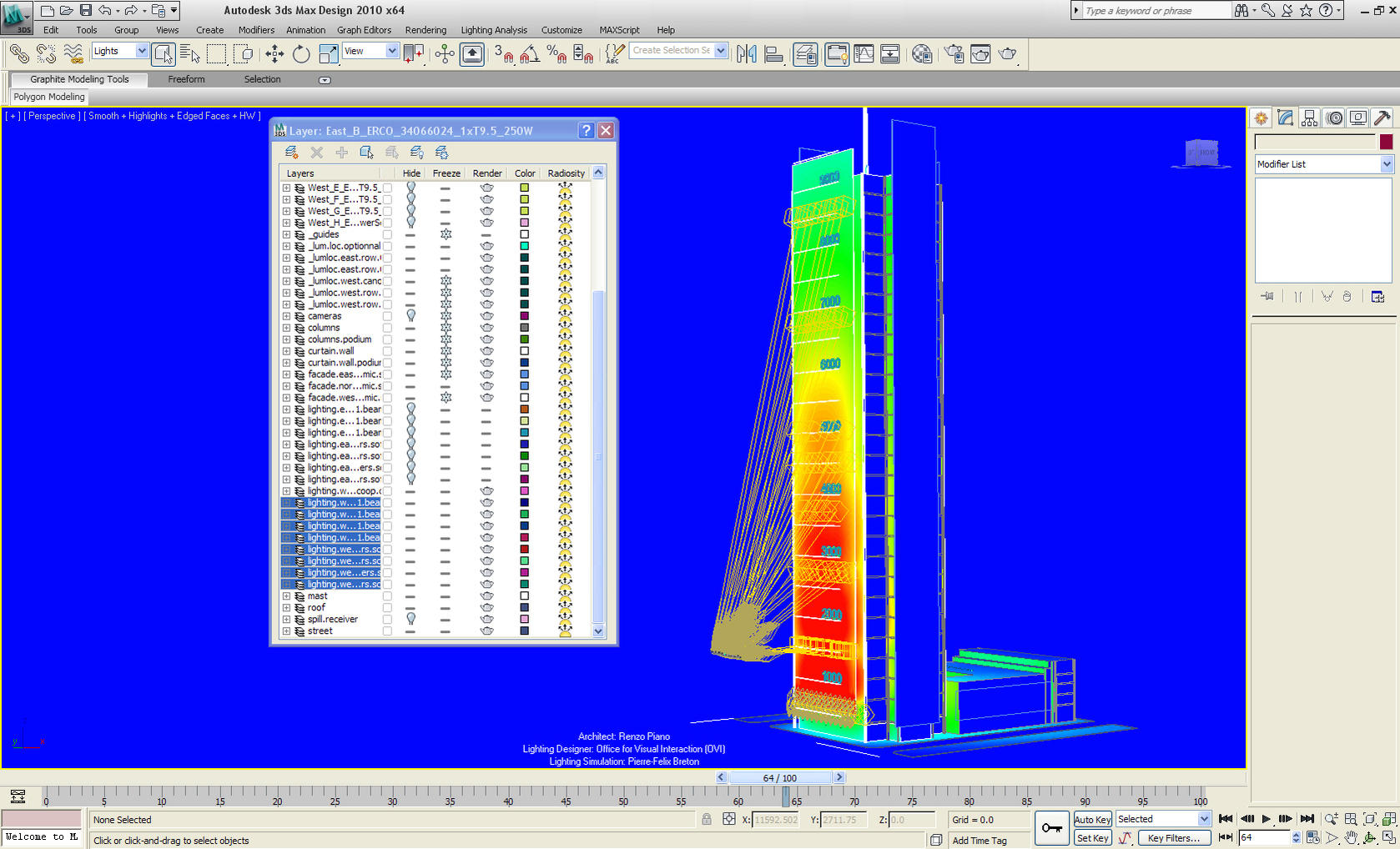This screenshot has width=1400, height=849.
Task: Tick the checkbox for the cameras layer
Action: coord(387,316)
